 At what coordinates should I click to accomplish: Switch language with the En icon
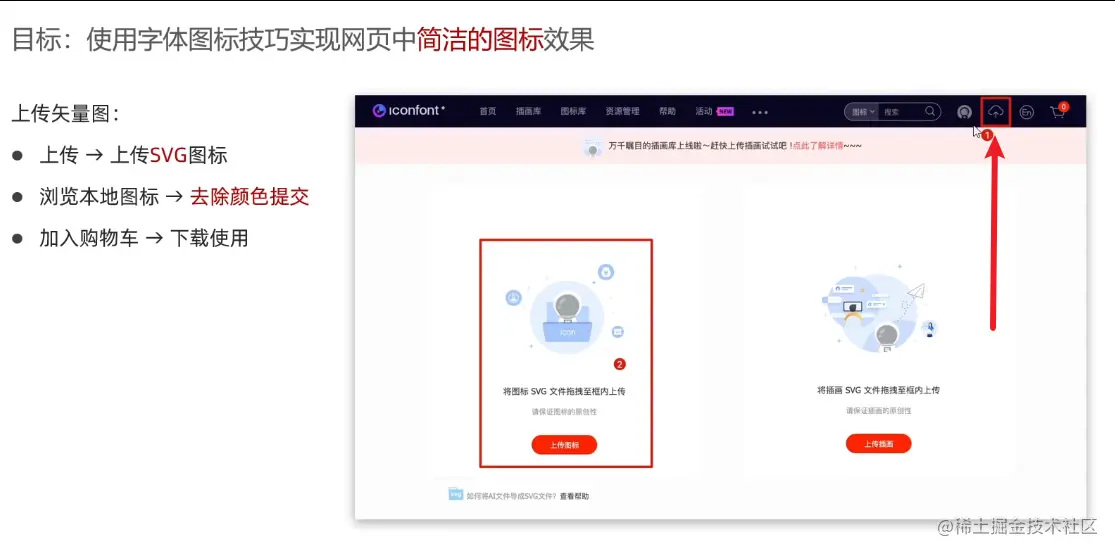click(x=1026, y=112)
